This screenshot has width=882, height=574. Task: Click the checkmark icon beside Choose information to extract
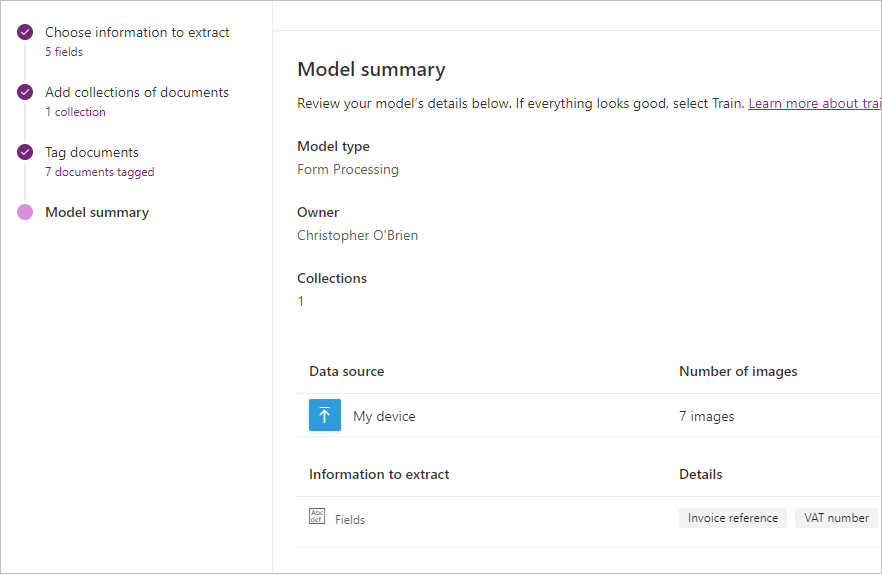coord(25,32)
